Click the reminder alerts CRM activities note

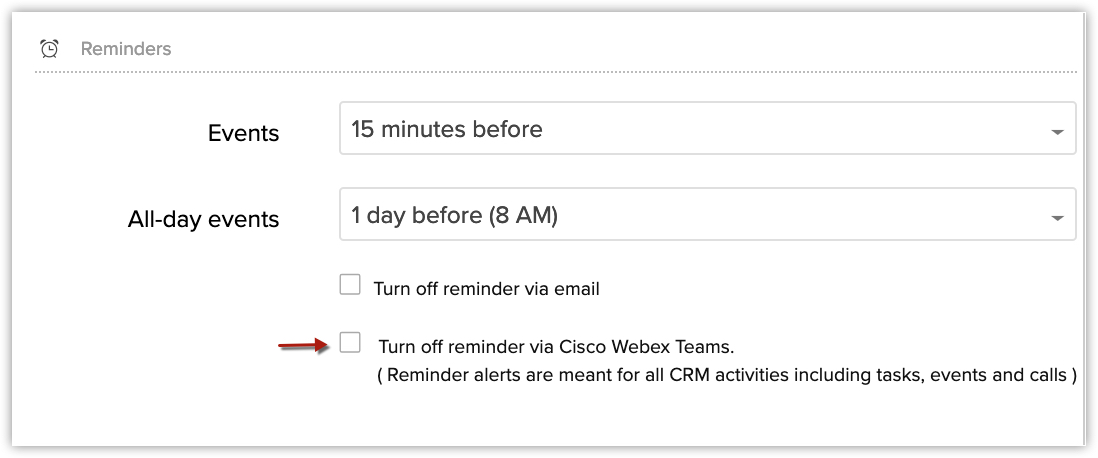point(726,376)
